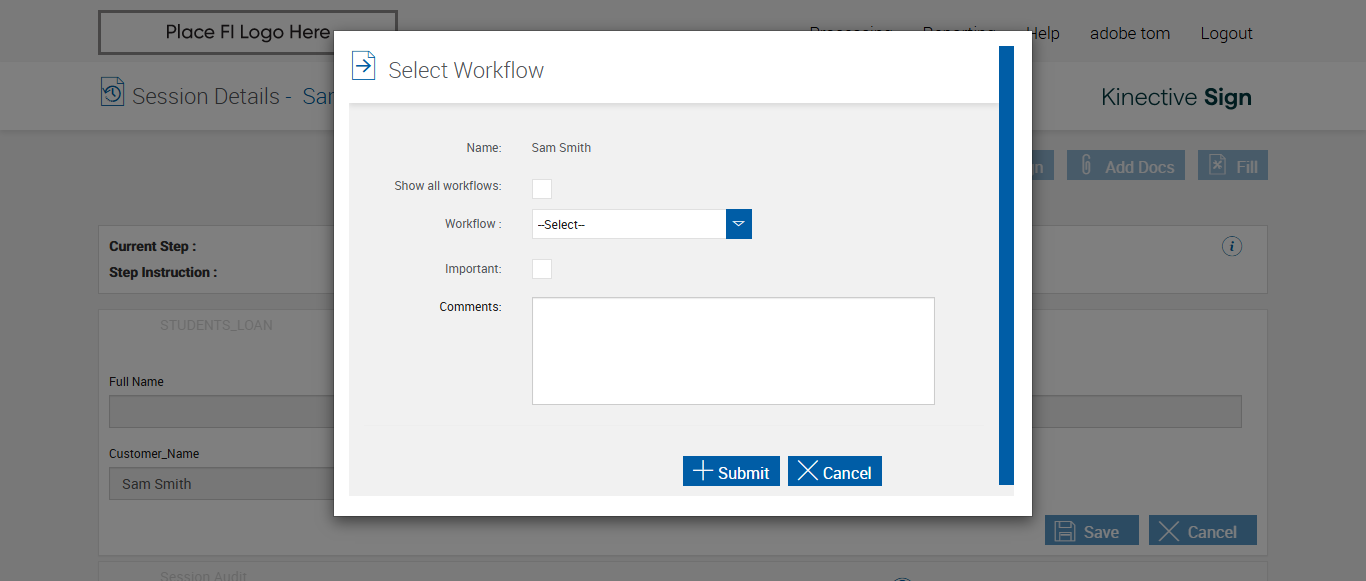Click the Customer_Name field showing Sam Smith
This screenshot has height=581, width=1366.
[x=221, y=484]
